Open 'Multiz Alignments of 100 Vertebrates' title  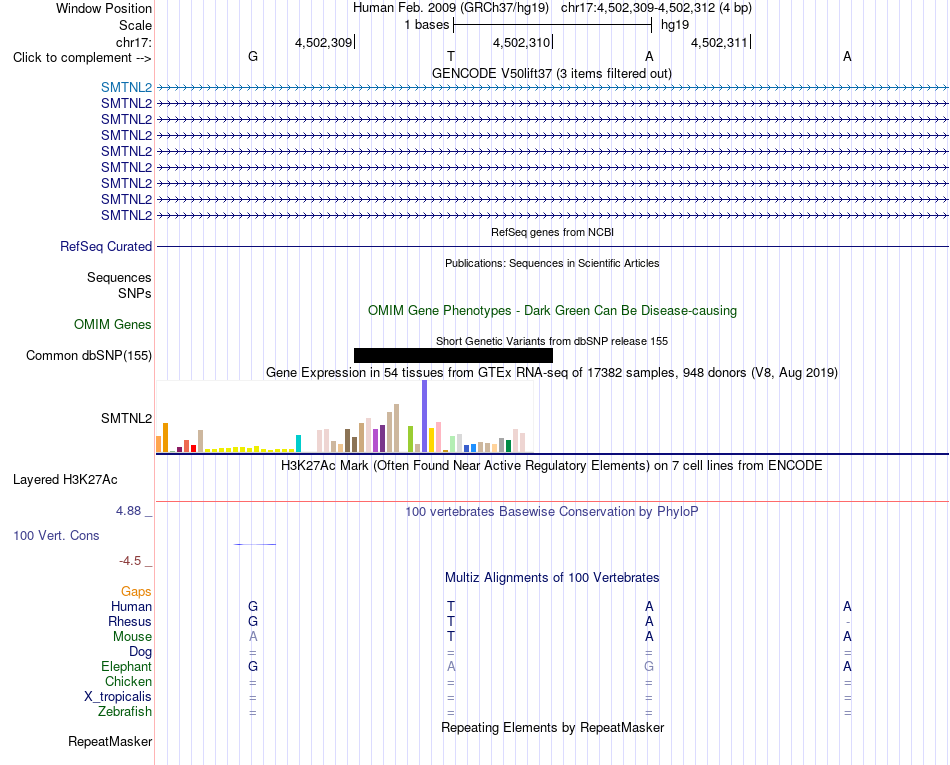[x=552, y=578]
